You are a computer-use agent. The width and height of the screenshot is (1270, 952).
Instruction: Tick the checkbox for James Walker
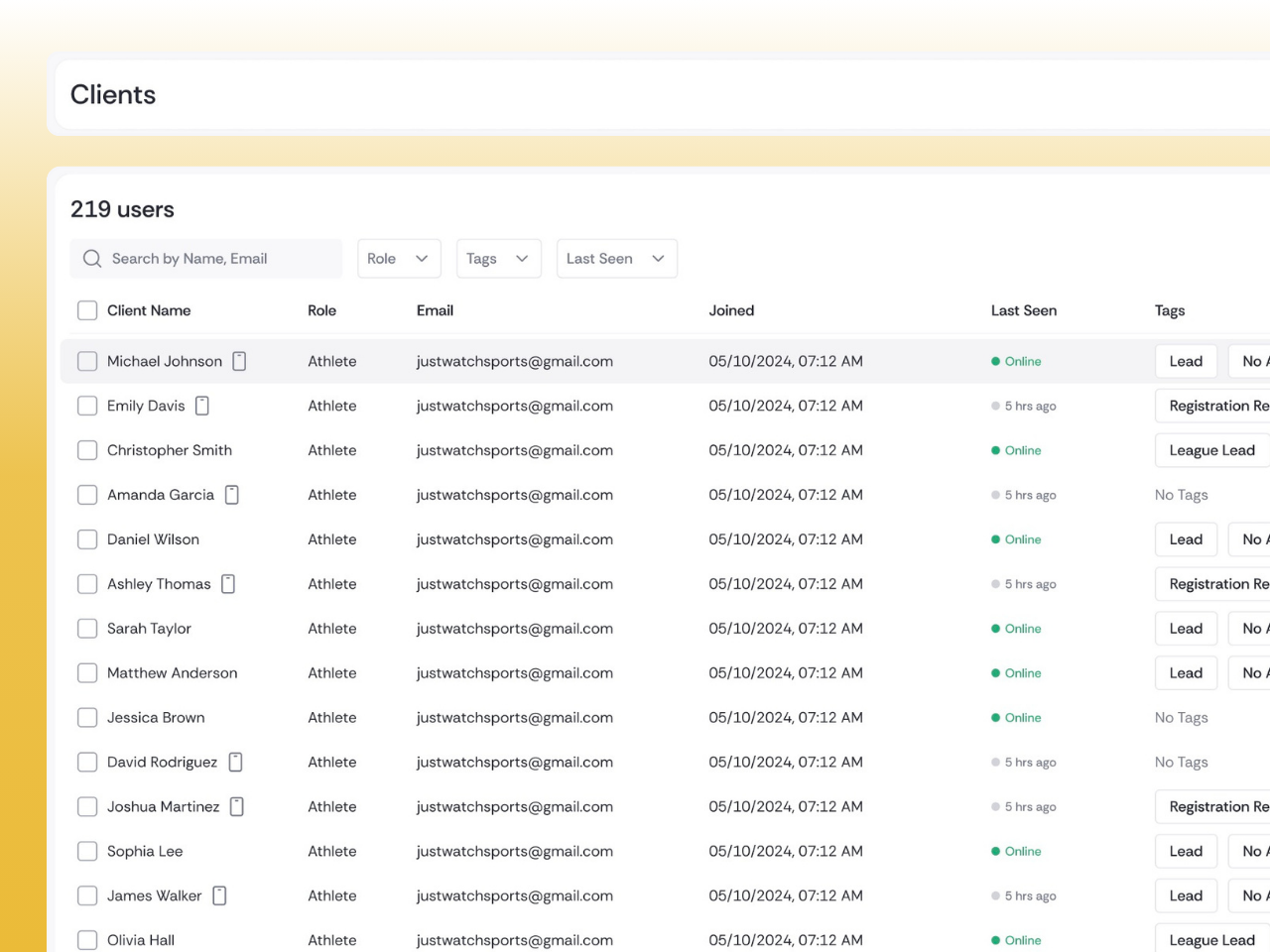tap(87, 895)
